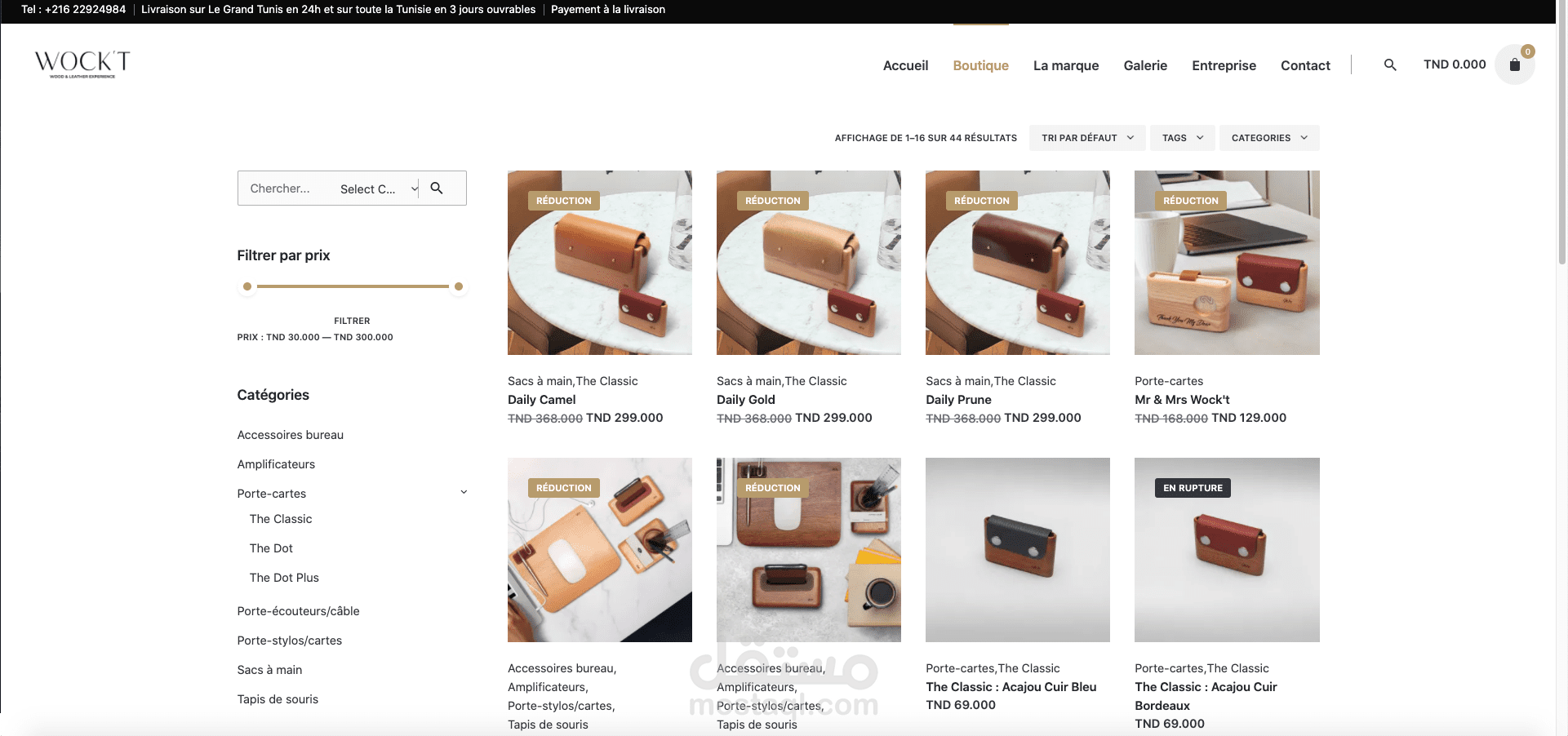Image resolution: width=1568 pixels, height=736 pixels.
Task: Open the Select category combo box
Action: [x=379, y=189]
